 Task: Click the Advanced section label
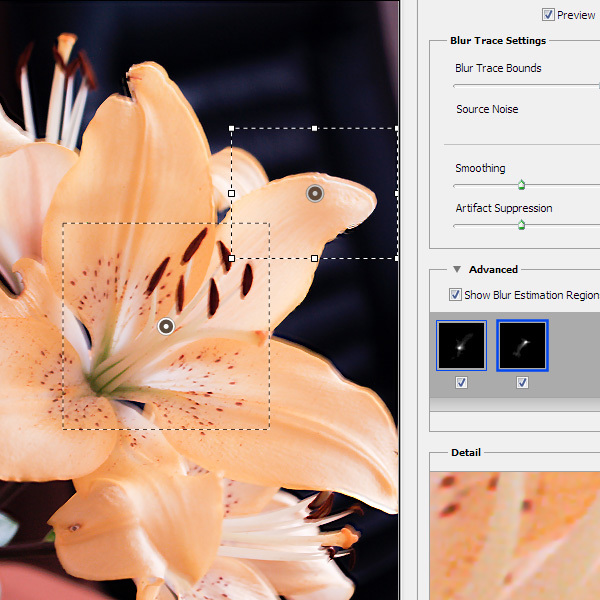point(493,269)
